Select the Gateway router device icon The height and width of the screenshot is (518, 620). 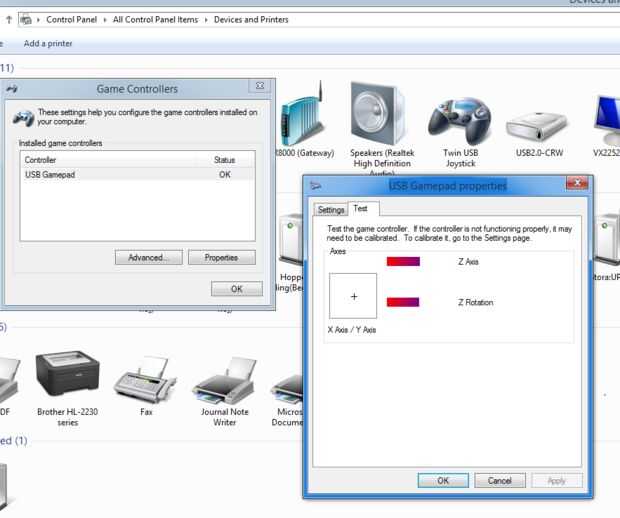click(304, 114)
